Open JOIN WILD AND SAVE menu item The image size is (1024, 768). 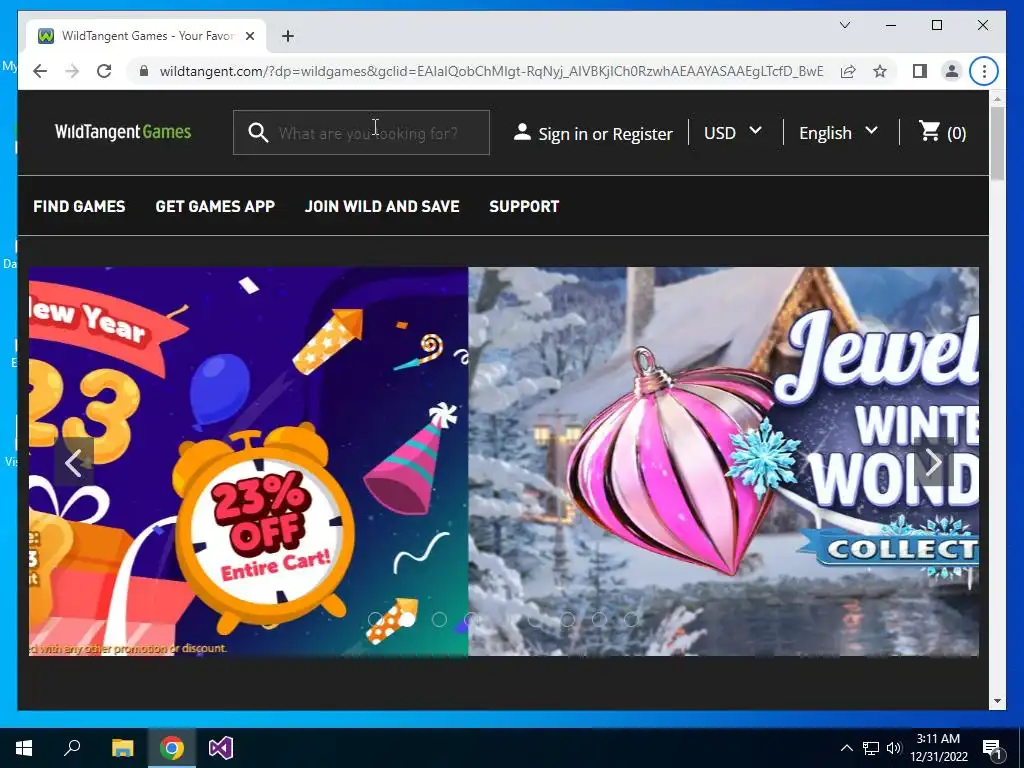(x=382, y=206)
